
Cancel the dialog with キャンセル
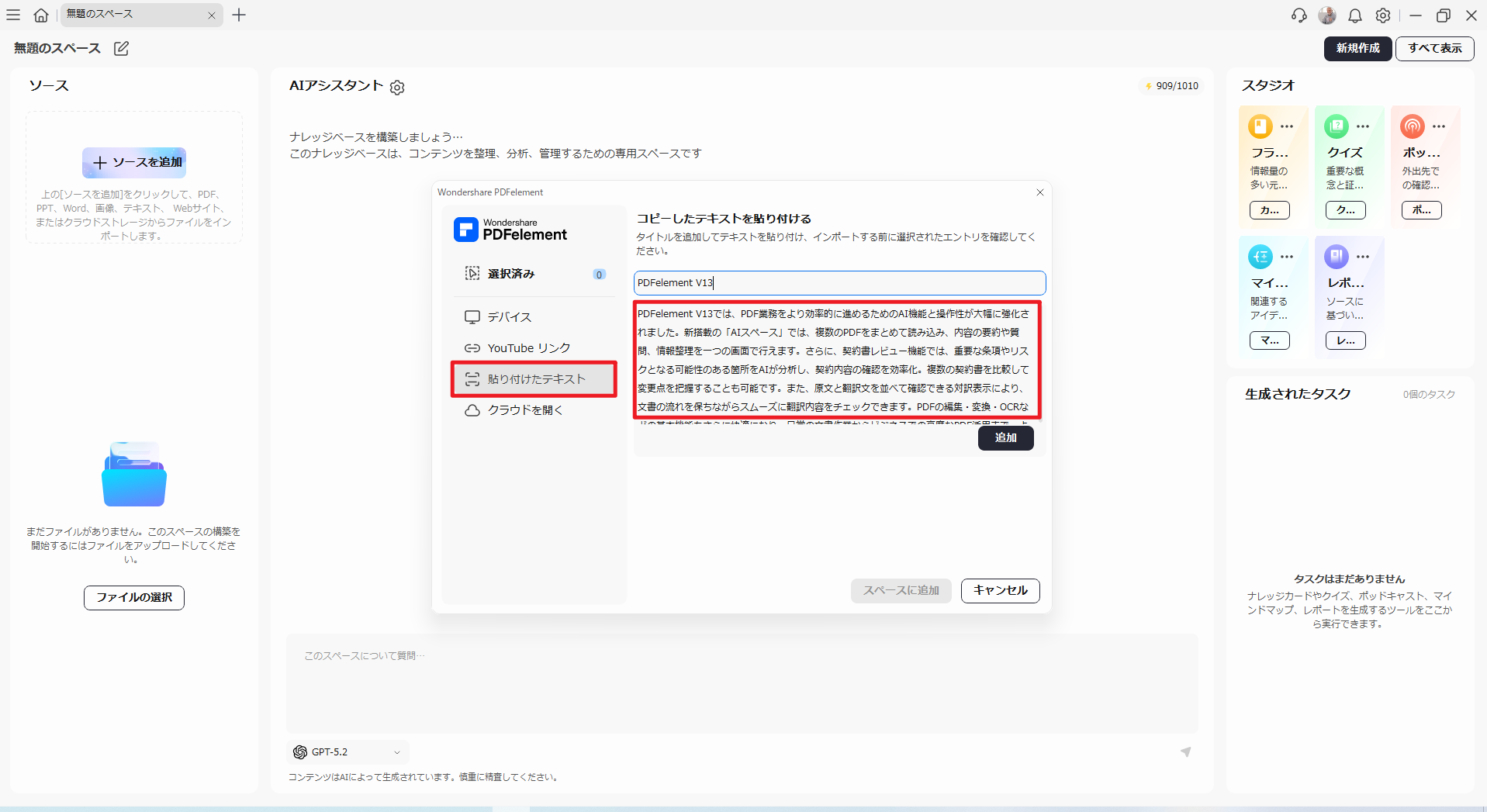click(1001, 591)
